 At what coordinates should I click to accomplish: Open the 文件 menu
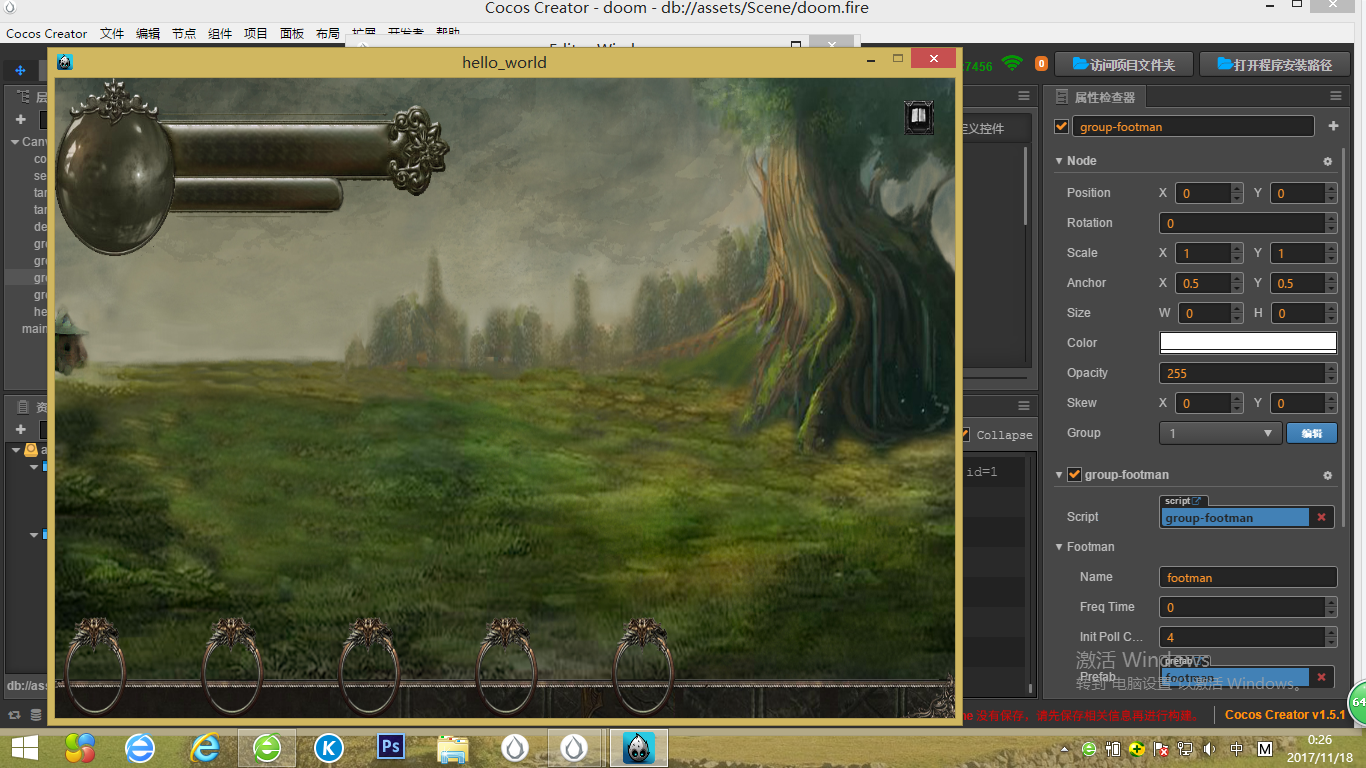click(x=112, y=33)
